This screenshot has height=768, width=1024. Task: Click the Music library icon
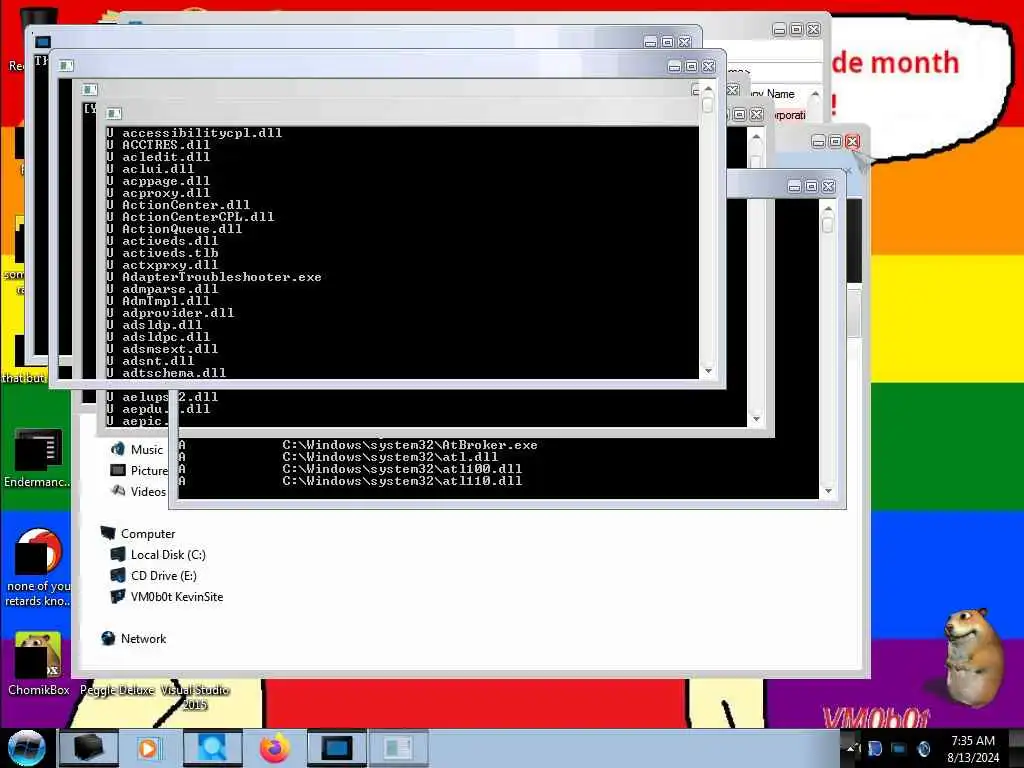118,449
